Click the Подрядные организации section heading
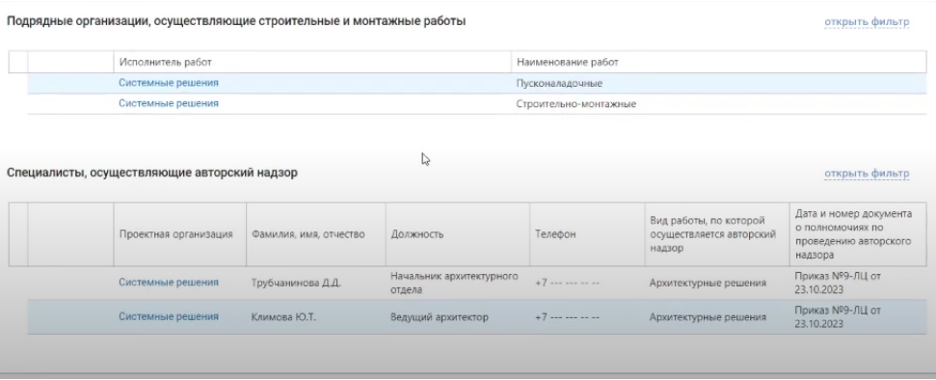The height and width of the screenshot is (380, 936). coord(236,21)
